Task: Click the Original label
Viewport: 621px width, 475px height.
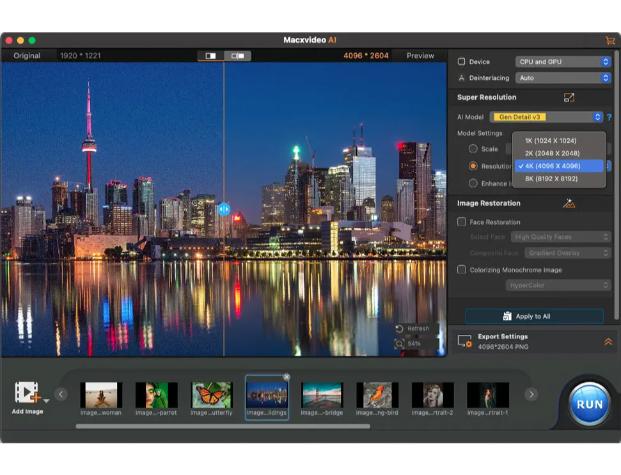Action: (27, 56)
